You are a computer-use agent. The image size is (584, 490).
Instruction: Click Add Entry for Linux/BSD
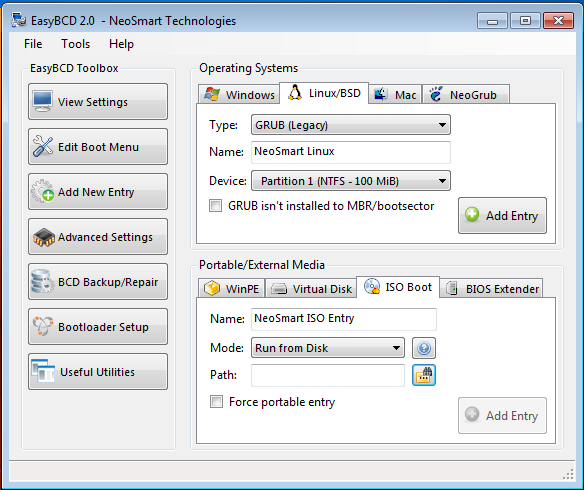(502, 216)
